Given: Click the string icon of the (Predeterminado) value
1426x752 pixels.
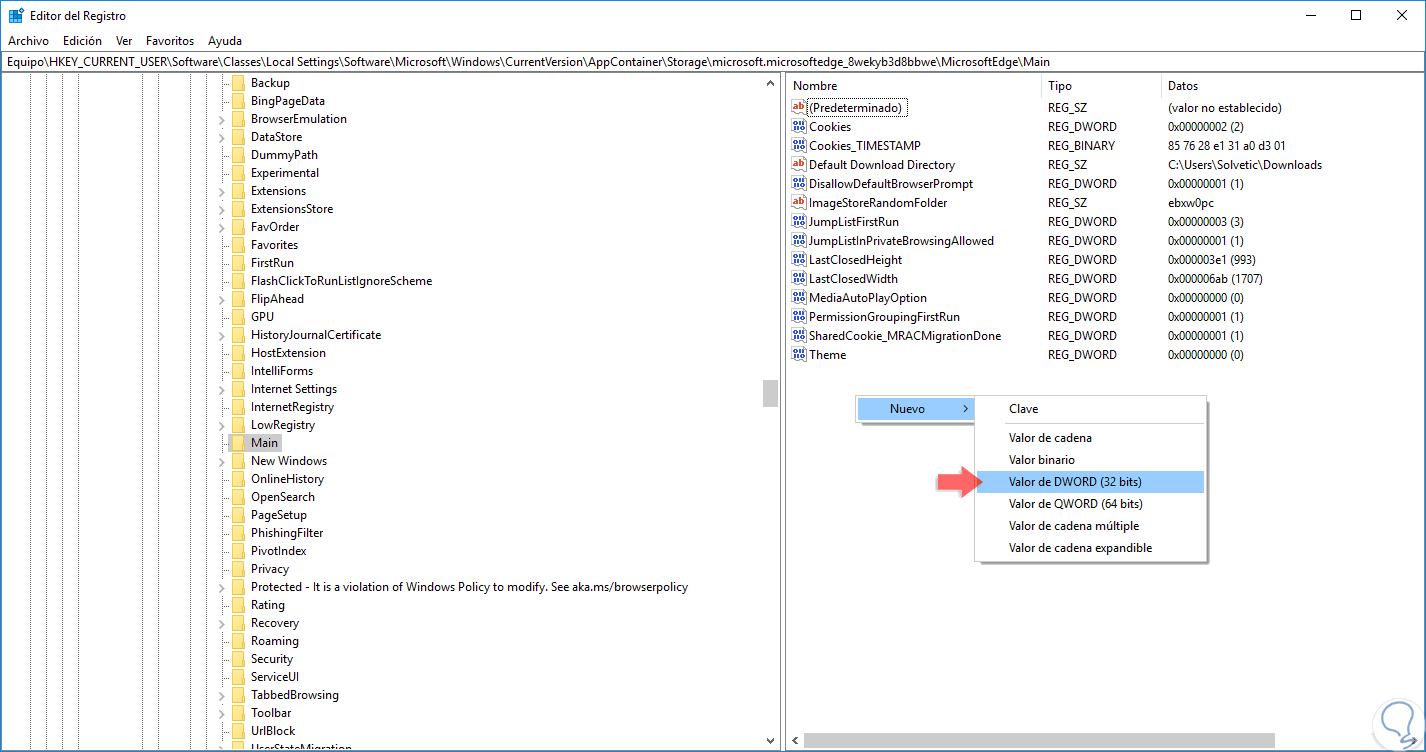Looking at the screenshot, I should point(798,107).
